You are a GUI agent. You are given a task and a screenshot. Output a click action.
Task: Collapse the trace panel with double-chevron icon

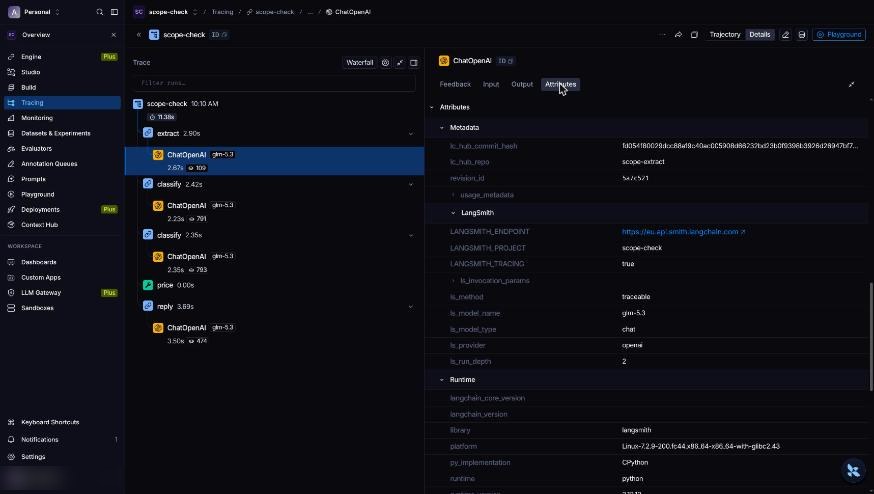coord(139,35)
